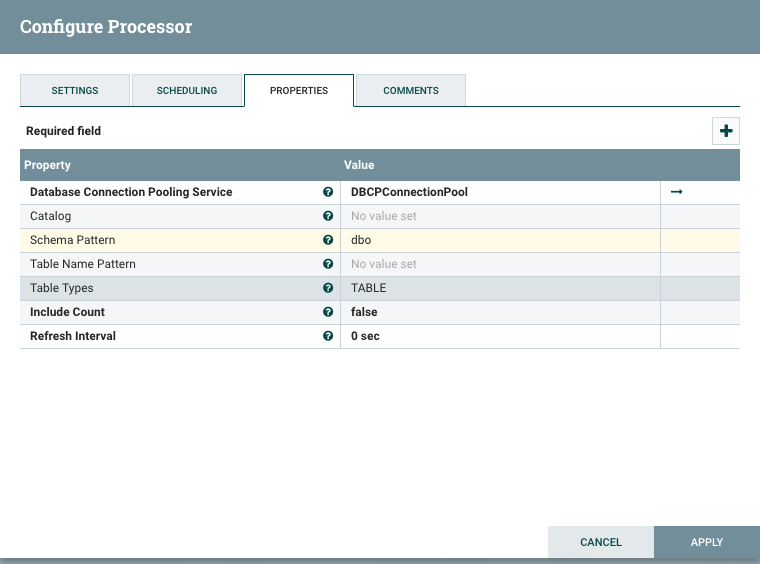Viewport: 760px width, 564px height.
Task: Click the Include Count help icon
Action: 328,312
